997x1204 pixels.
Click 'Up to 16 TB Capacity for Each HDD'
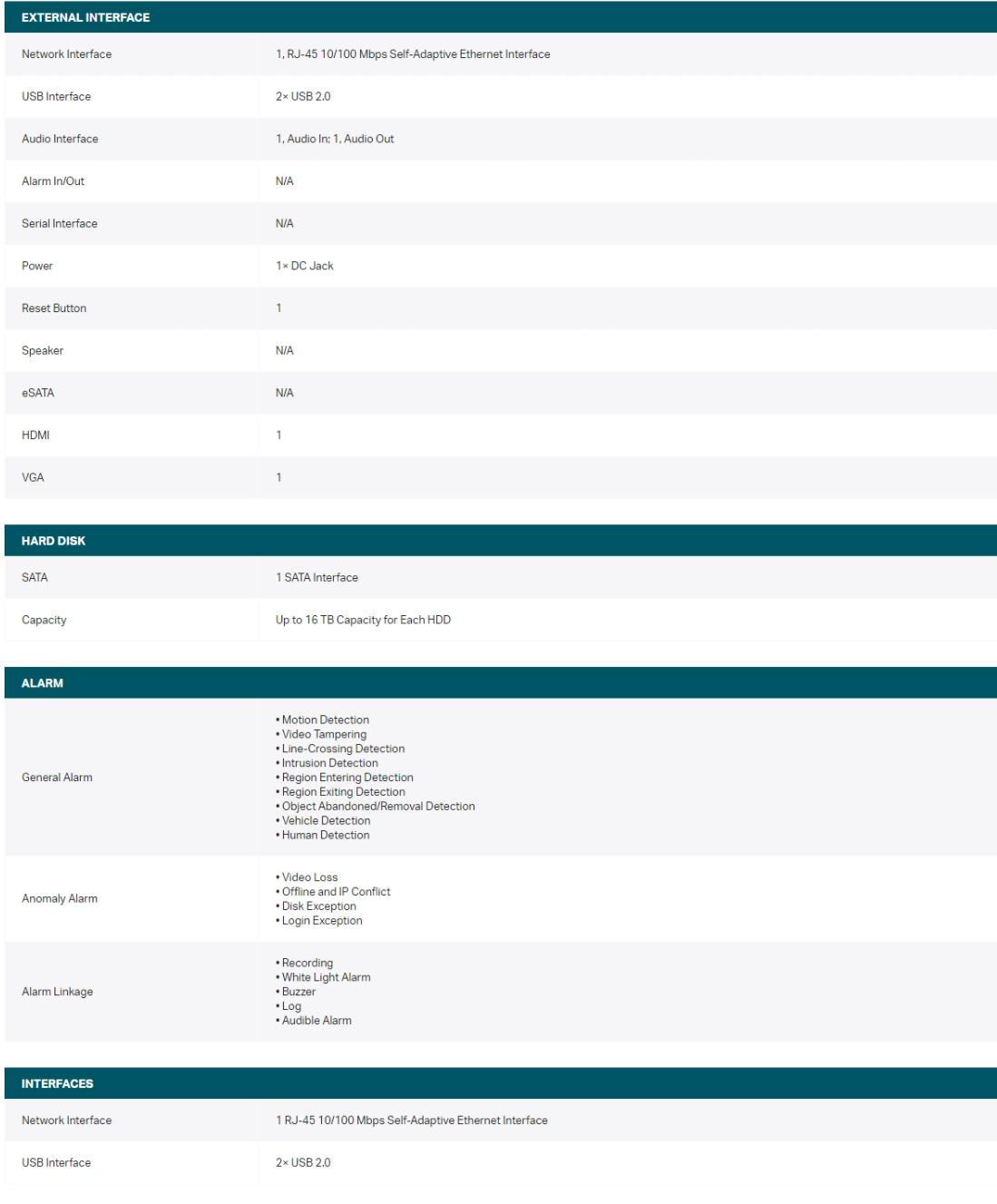click(363, 620)
